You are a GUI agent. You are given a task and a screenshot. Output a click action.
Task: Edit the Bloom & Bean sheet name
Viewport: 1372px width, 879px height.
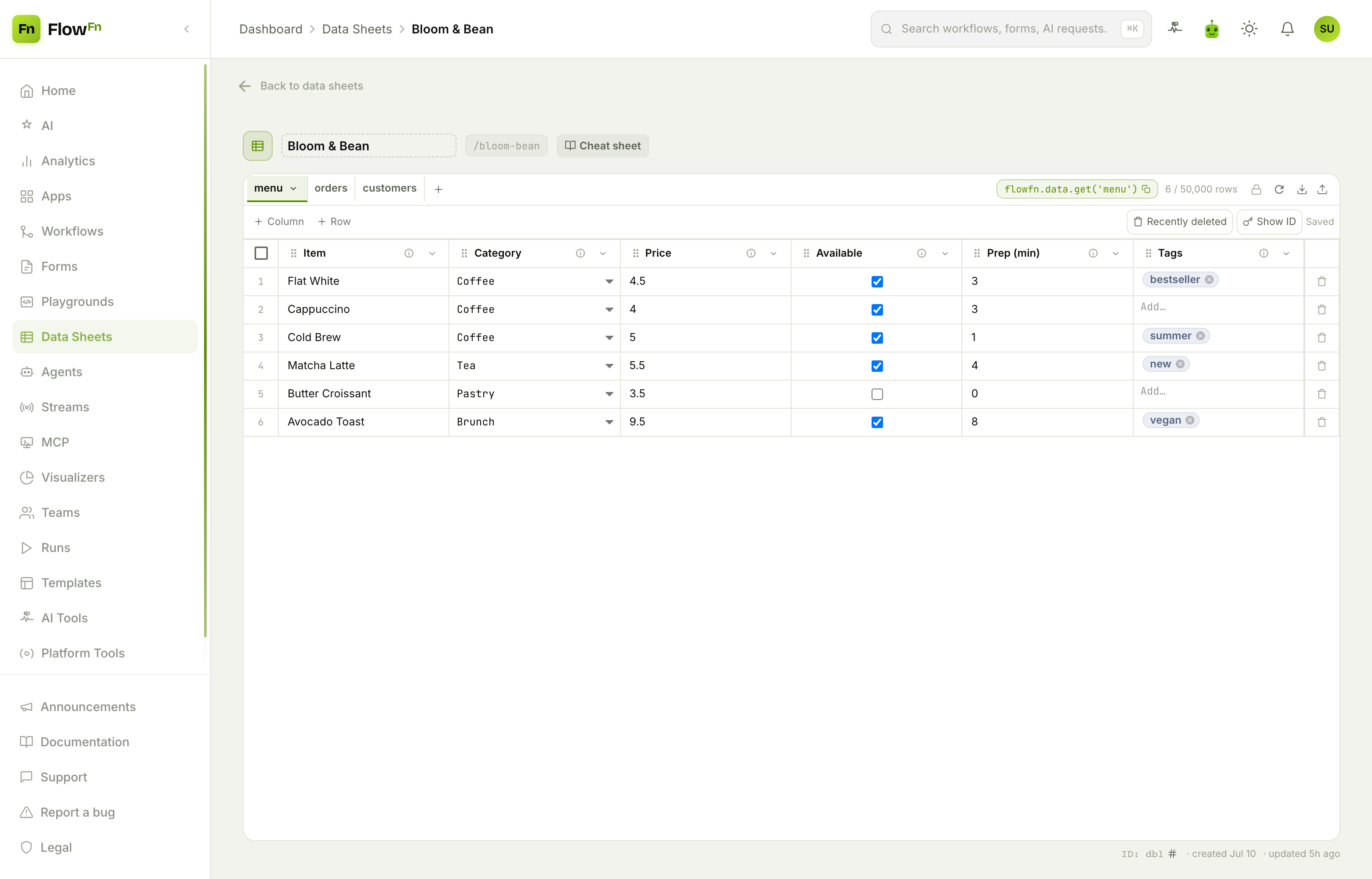coord(368,146)
